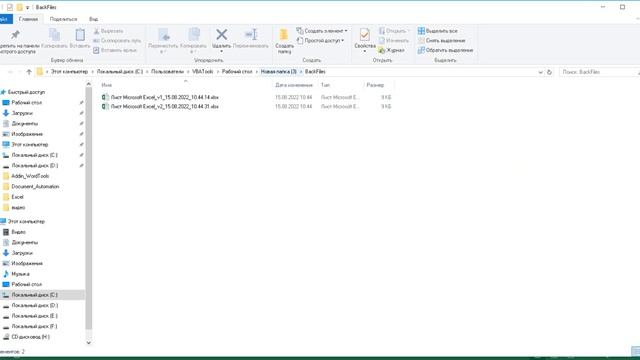Click the Pin to Quick access icon
The image size is (640, 360).
click(x=16, y=35)
